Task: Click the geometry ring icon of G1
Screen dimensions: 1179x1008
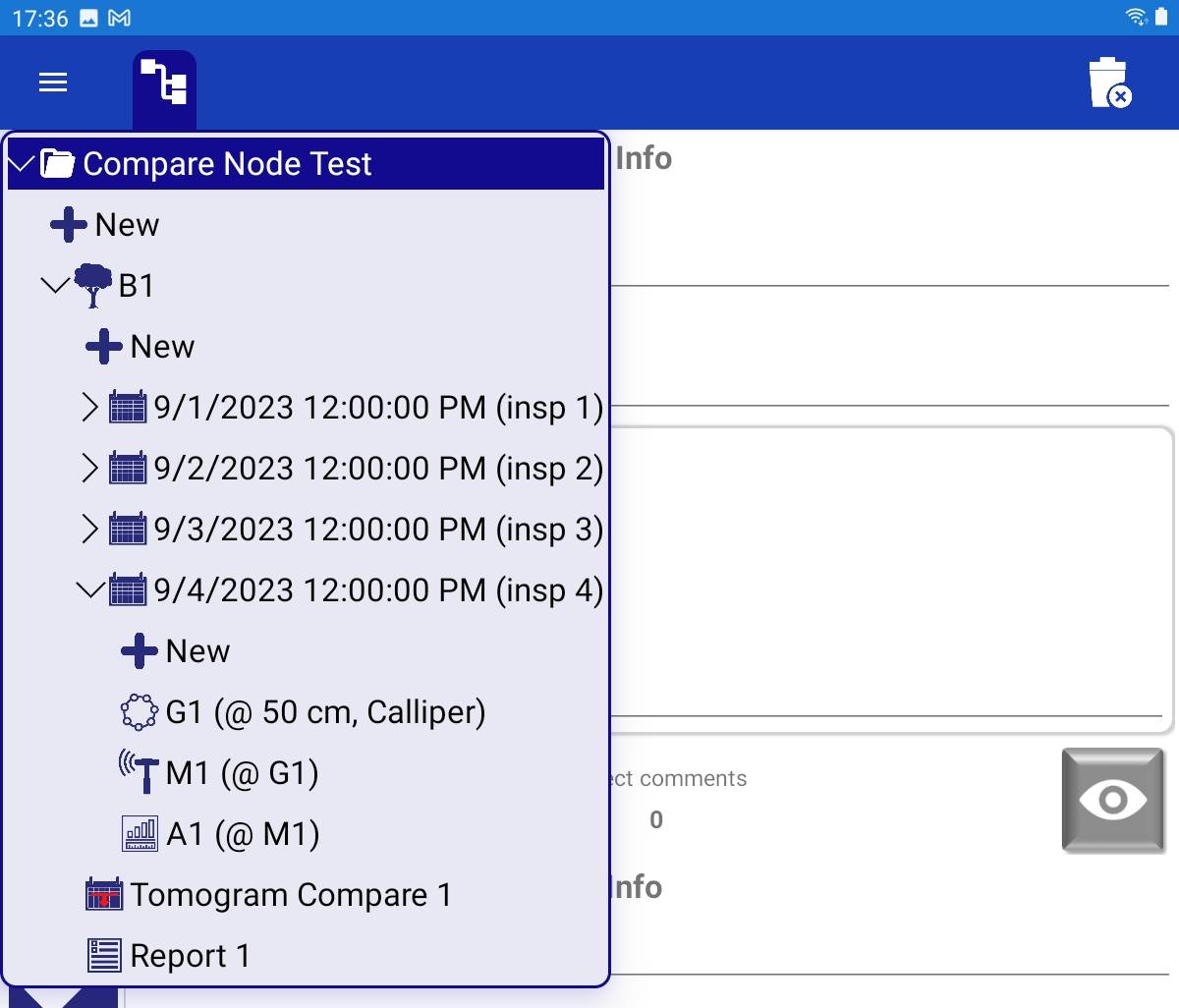Action: click(140, 712)
